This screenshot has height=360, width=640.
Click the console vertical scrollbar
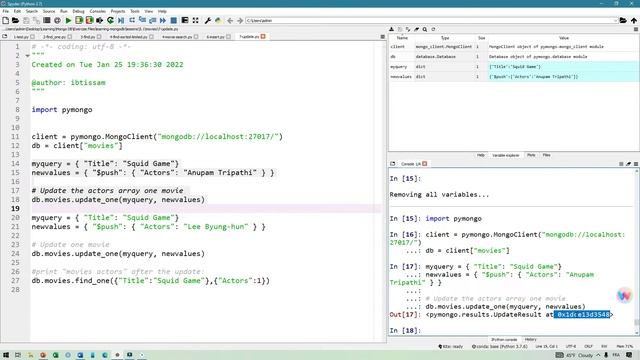click(636, 251)
